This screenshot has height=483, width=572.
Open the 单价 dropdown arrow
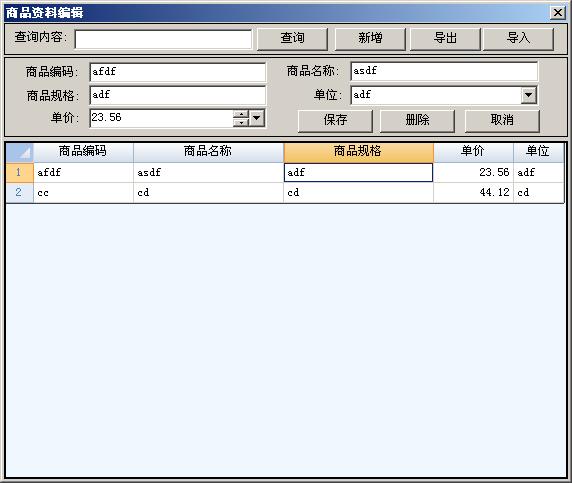pyautogui.click(x=257, y=118)
